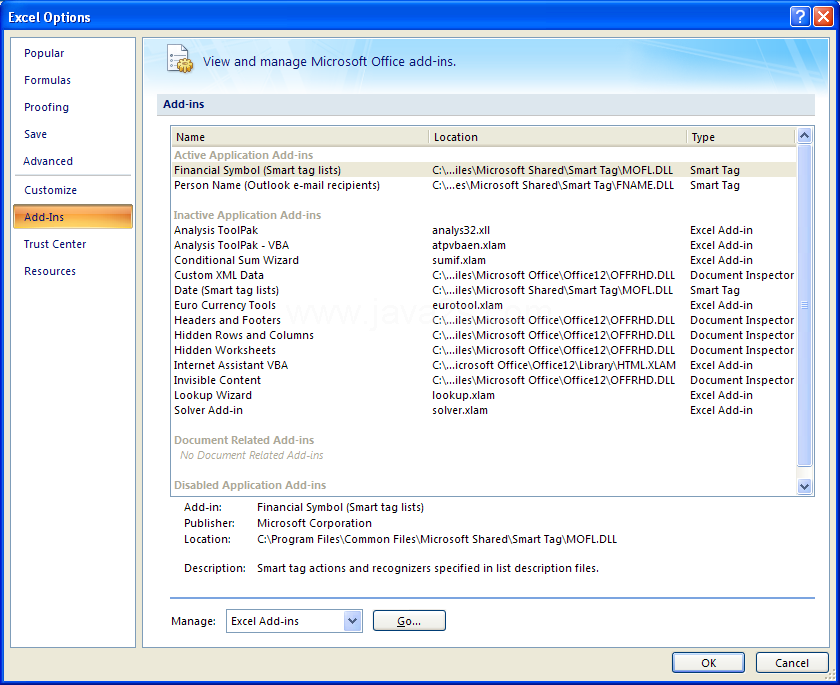Click the analys32.xll location cell

pos(461,230)
